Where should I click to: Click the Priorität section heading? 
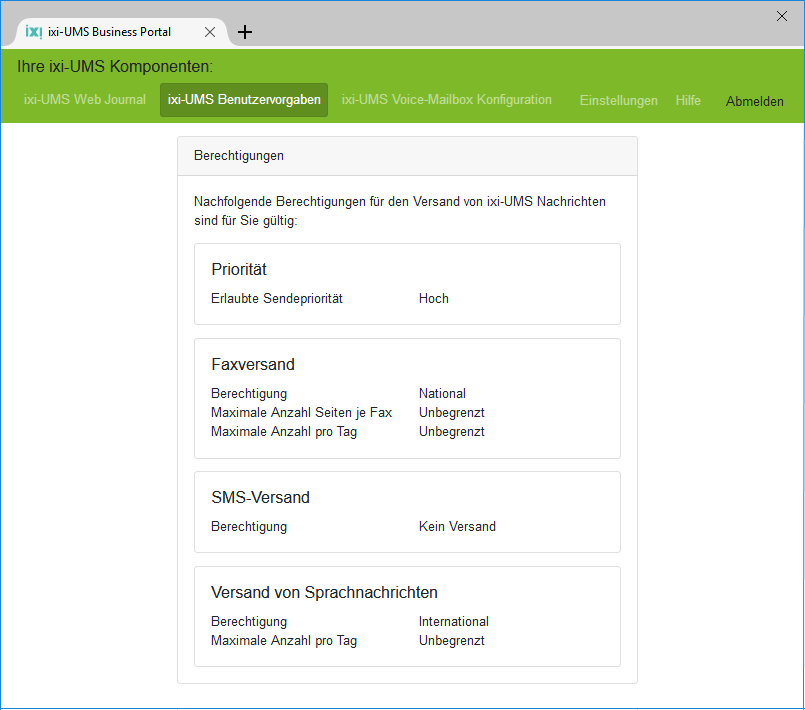point(239,270)
